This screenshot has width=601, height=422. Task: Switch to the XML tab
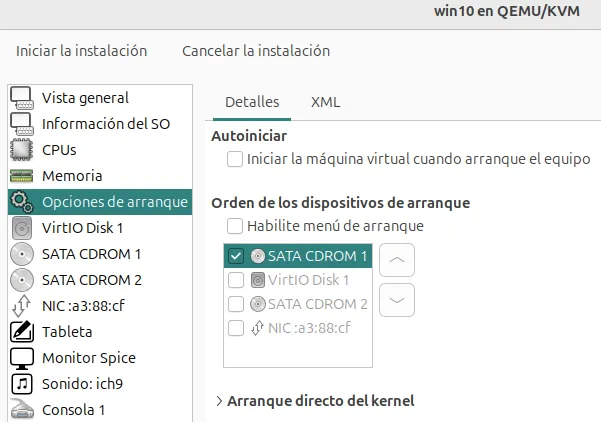point(325,102)
